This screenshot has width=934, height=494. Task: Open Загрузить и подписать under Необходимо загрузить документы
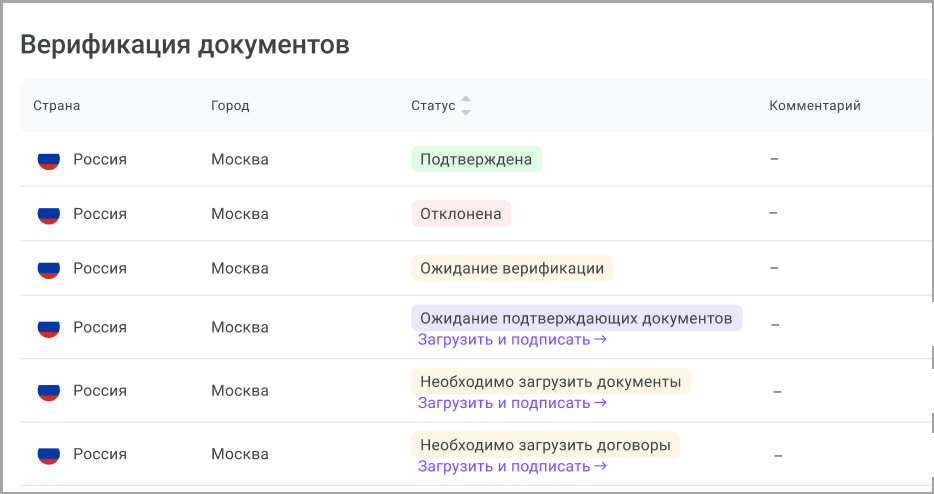(512, 403)
